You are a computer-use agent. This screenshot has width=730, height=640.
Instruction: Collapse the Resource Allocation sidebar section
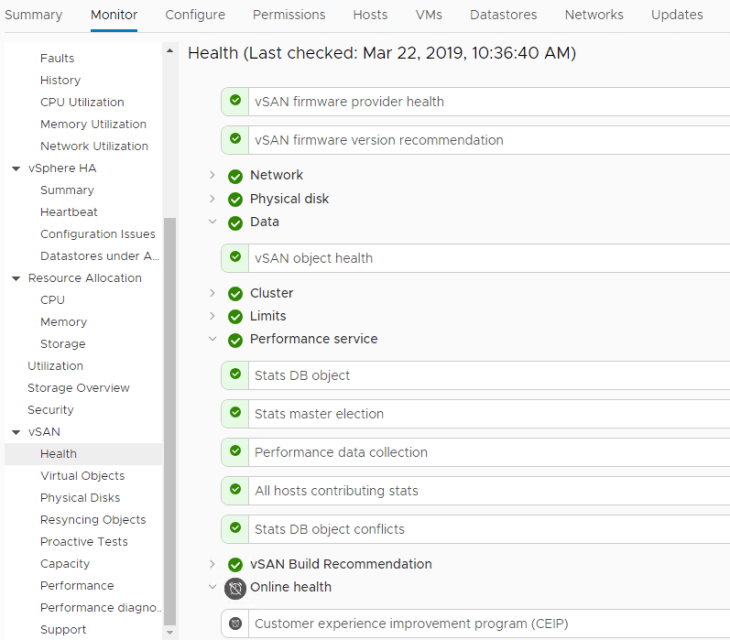pos(16,278)
